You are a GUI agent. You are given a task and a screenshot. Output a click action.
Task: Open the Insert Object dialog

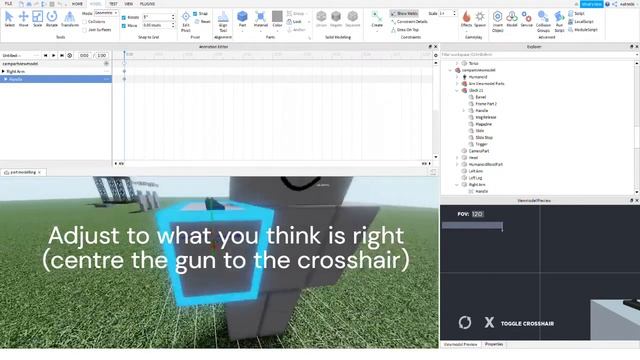(x=498, y=21)
